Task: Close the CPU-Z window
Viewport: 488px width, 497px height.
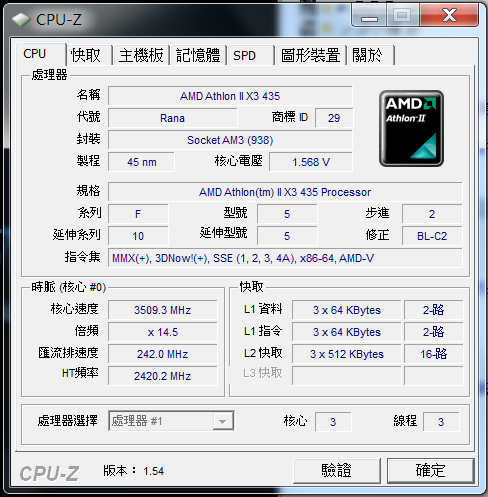Action: pos(449,15)
